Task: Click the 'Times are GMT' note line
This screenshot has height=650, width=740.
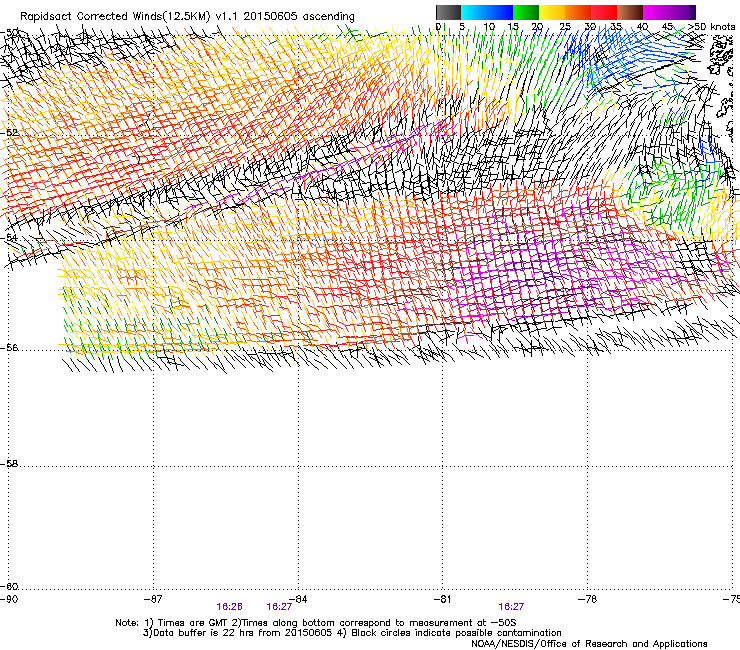Action: click(x=316, y=623)
